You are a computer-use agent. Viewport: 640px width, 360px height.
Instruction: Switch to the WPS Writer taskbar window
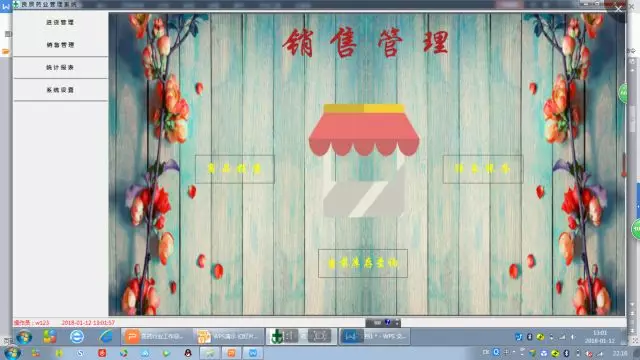click(x=374, y=337)
